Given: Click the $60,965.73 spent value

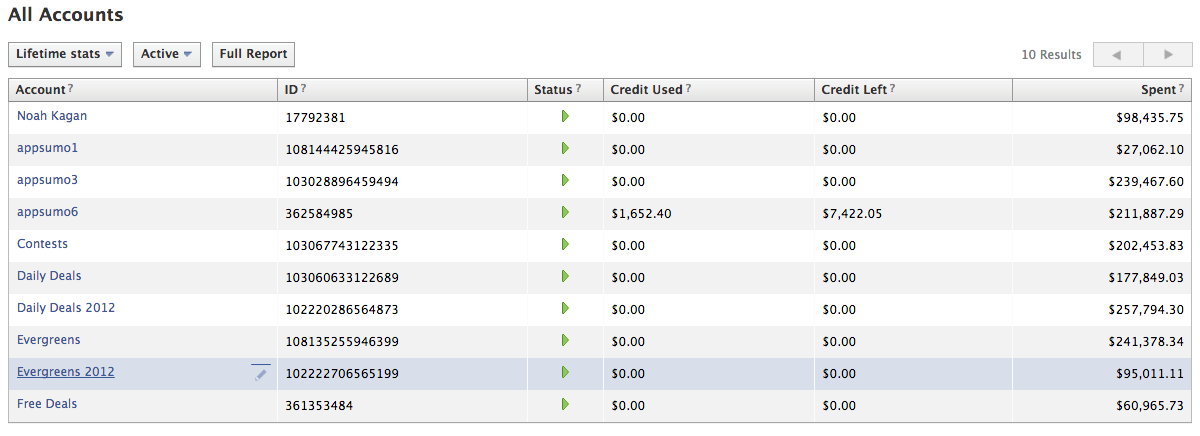Looking at the screenshot, I should point(1150,406).
